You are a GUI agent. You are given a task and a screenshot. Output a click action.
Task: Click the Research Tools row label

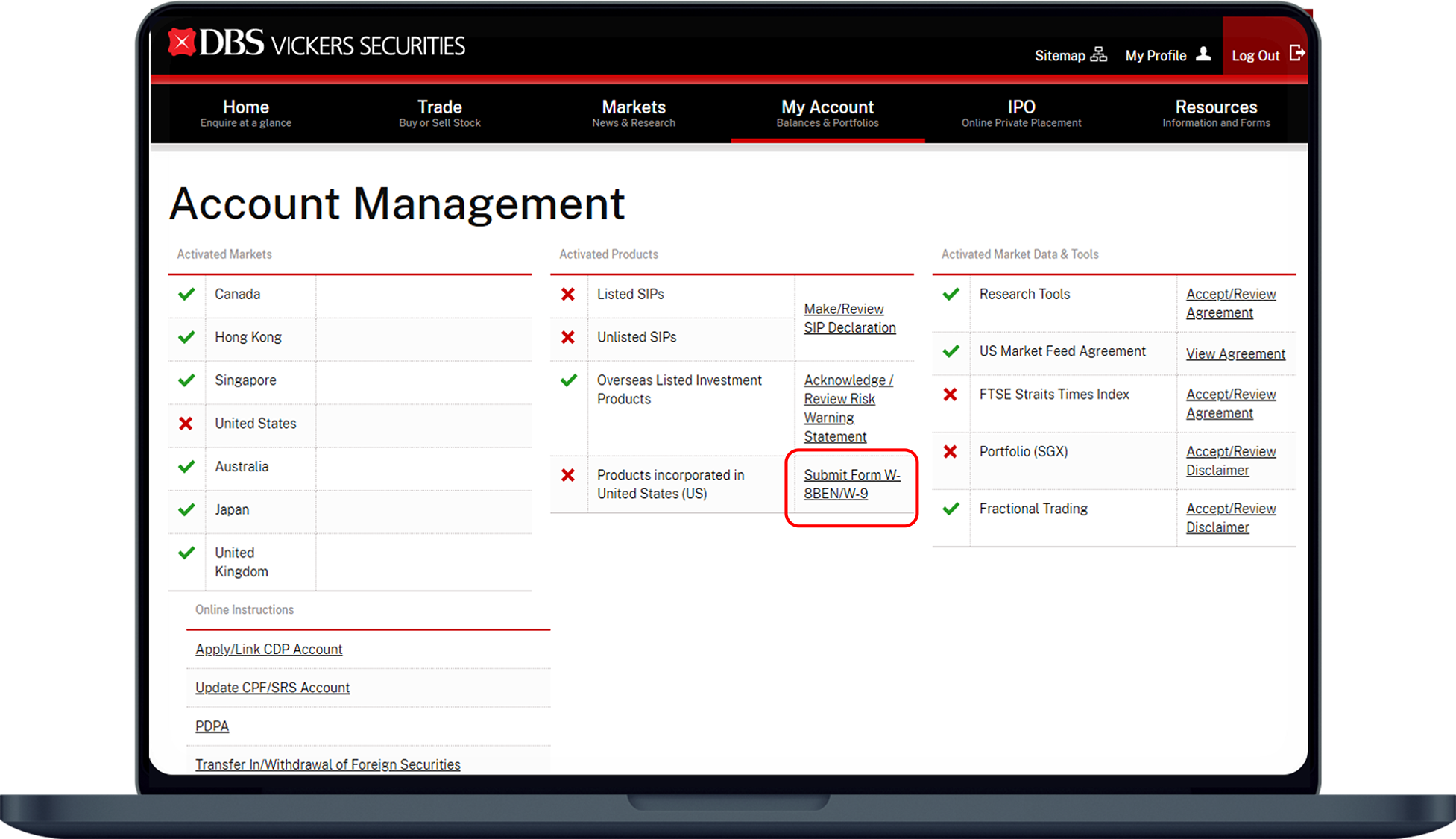[1024, 294]
